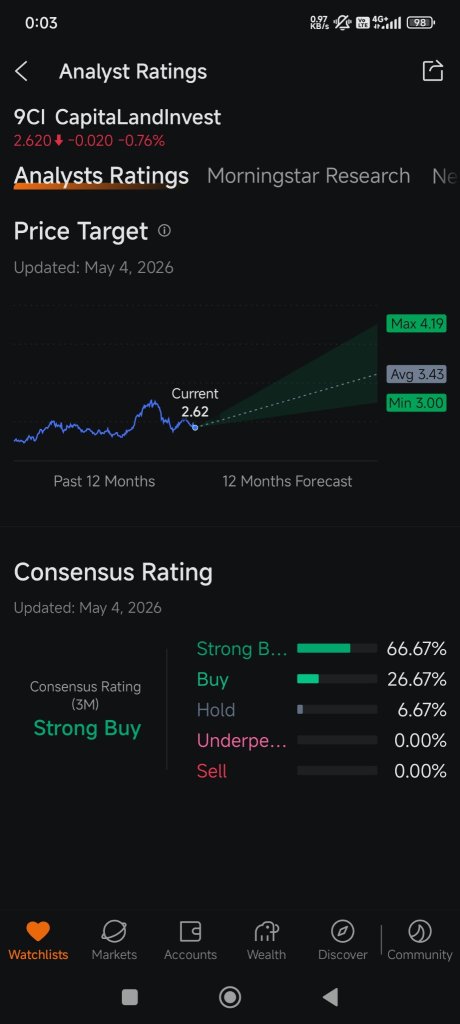Tap the Max 4.19 price label
The image size is (460, 1024).
tap(416, 323)
